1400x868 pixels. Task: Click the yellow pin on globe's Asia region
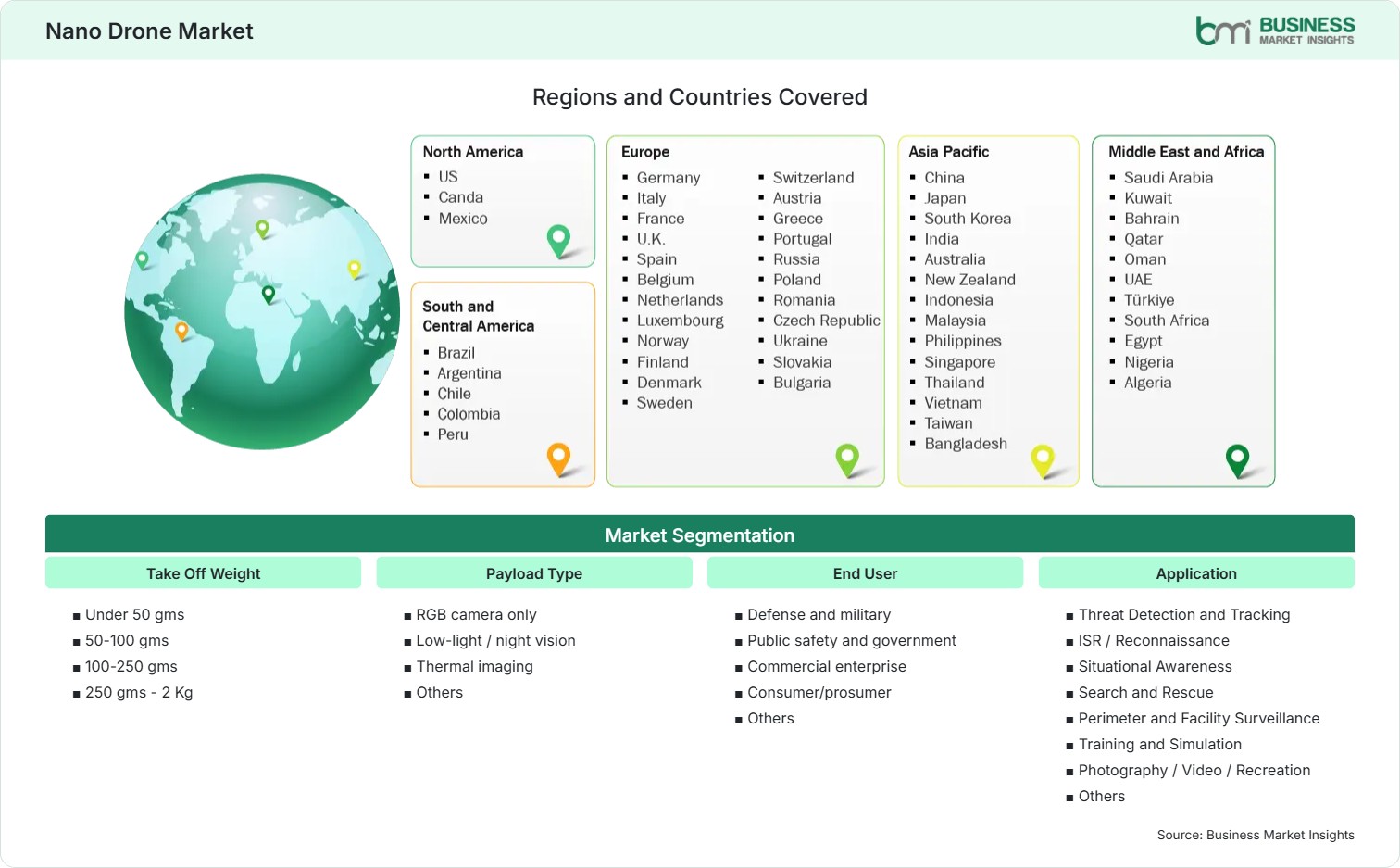coord(354,269)
